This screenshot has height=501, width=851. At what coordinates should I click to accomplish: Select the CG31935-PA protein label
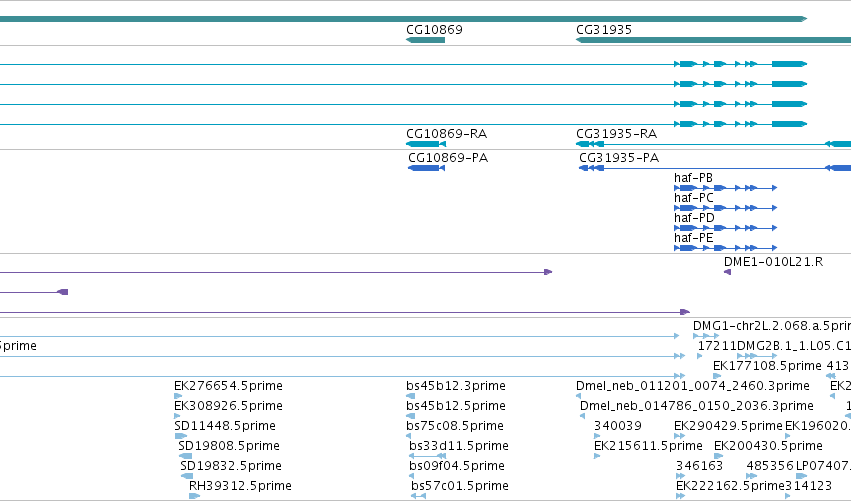point(619,158)
